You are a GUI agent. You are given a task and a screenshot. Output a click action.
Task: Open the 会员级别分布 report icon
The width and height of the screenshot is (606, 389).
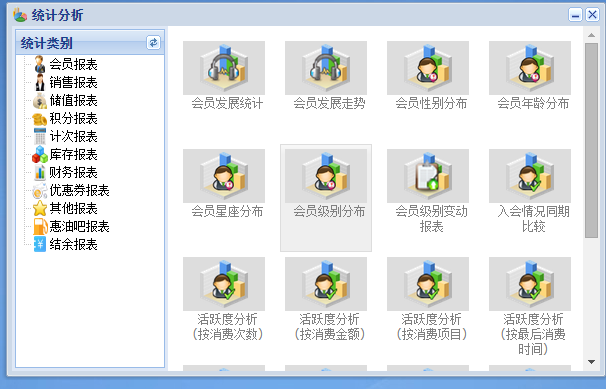(x=326, y=176)
